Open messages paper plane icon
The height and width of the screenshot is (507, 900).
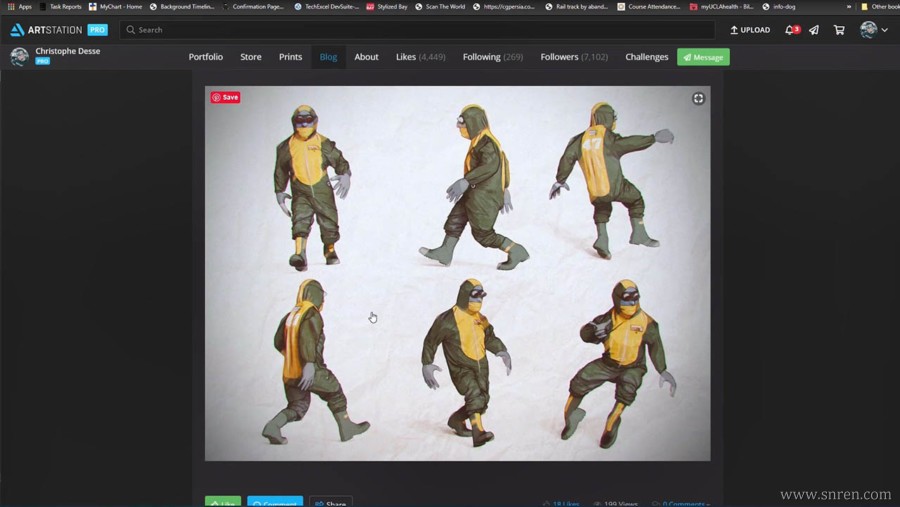point(814,30)
